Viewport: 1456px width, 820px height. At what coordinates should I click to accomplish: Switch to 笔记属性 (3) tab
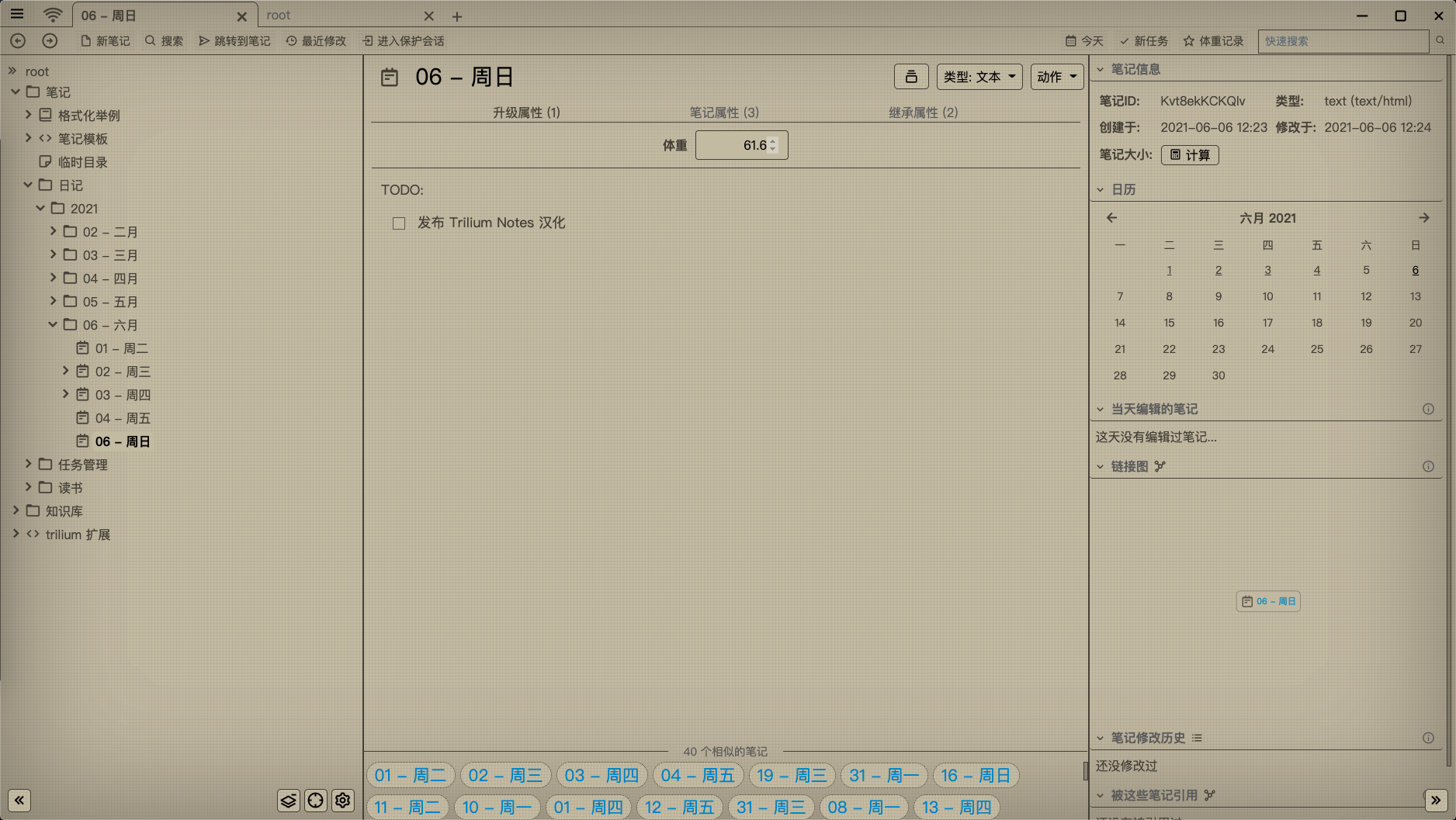[x=724, y=112]
